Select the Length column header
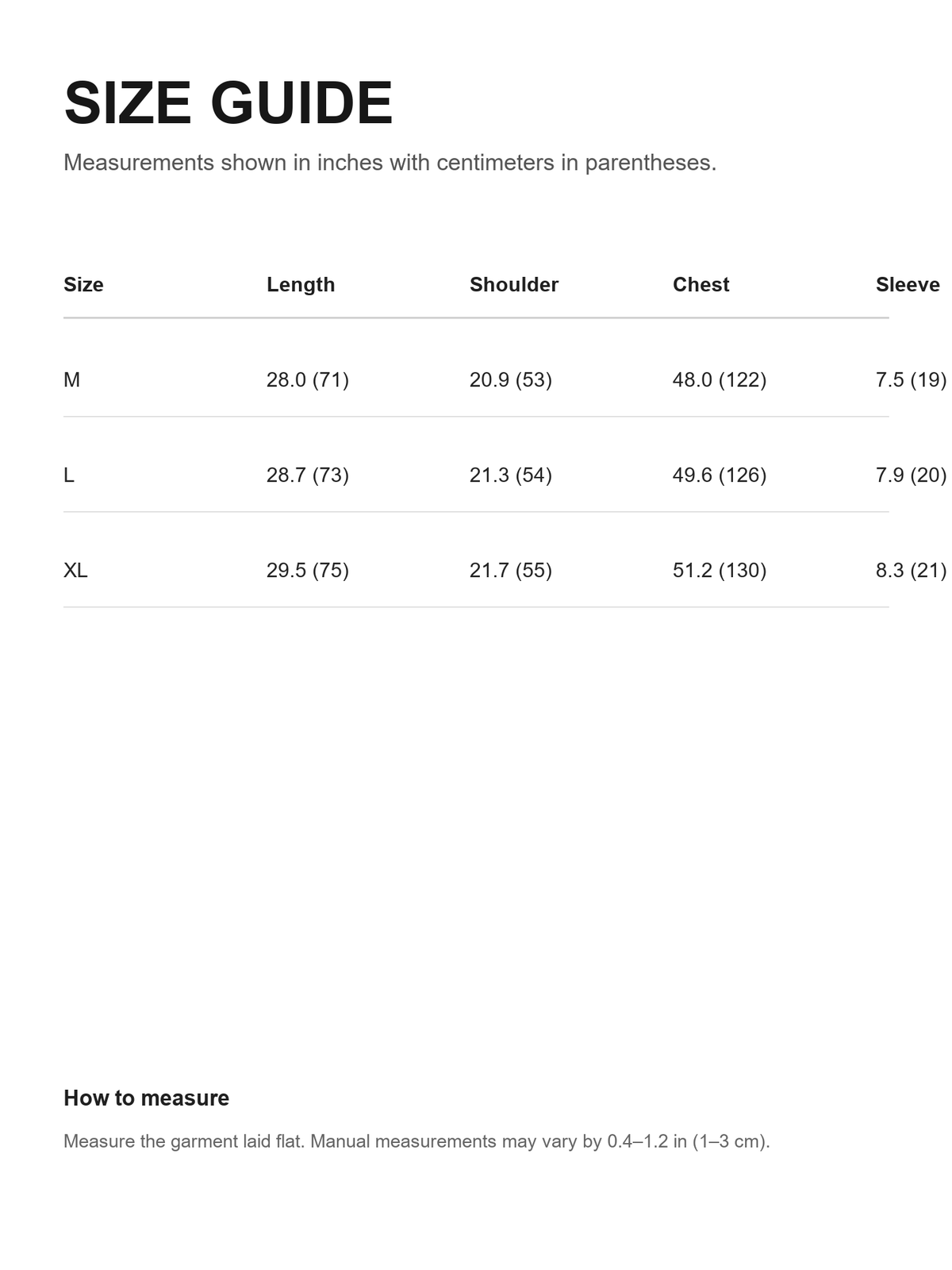The width and height of the screenshot is (952, 1270). 301,285
